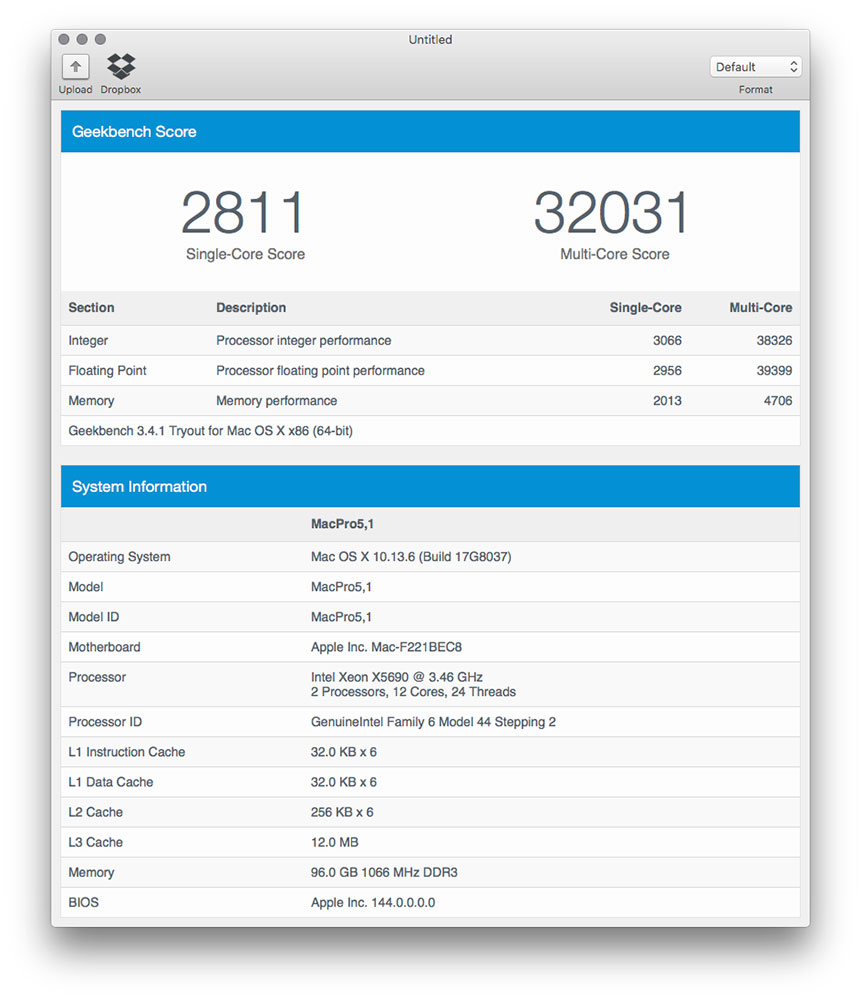Click the 2811 single-core score
The width and height of the screenshot is (861, 1000).
tap(244, 214)
